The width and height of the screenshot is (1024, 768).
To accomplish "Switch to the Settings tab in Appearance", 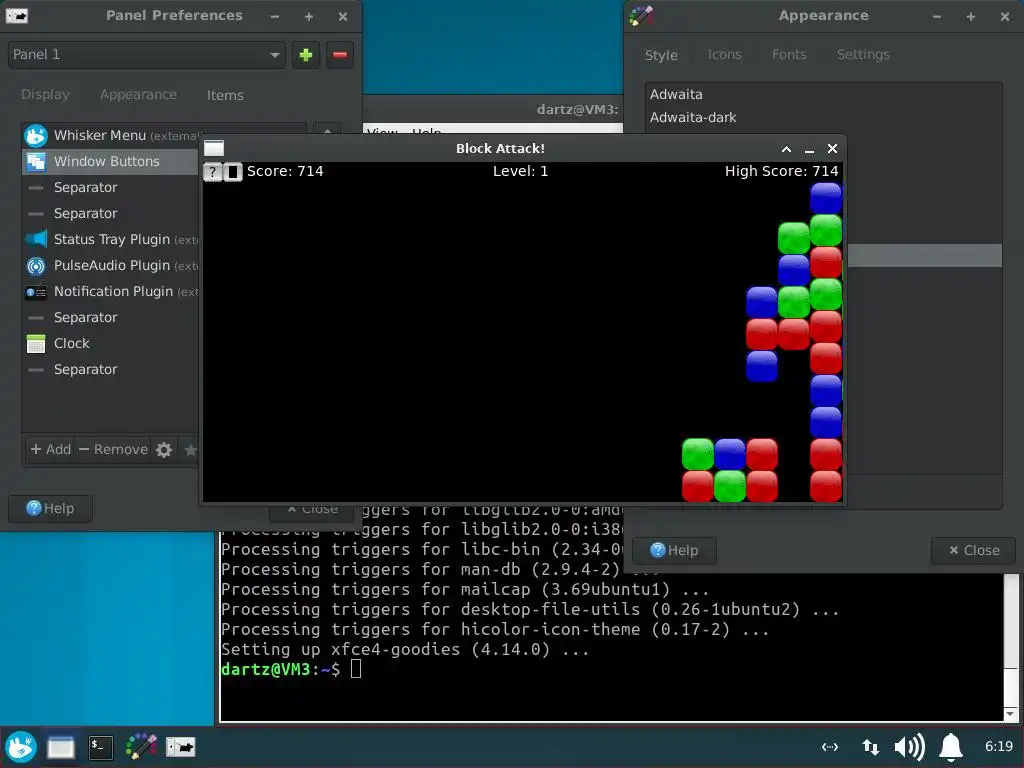I will coord(863,54).
